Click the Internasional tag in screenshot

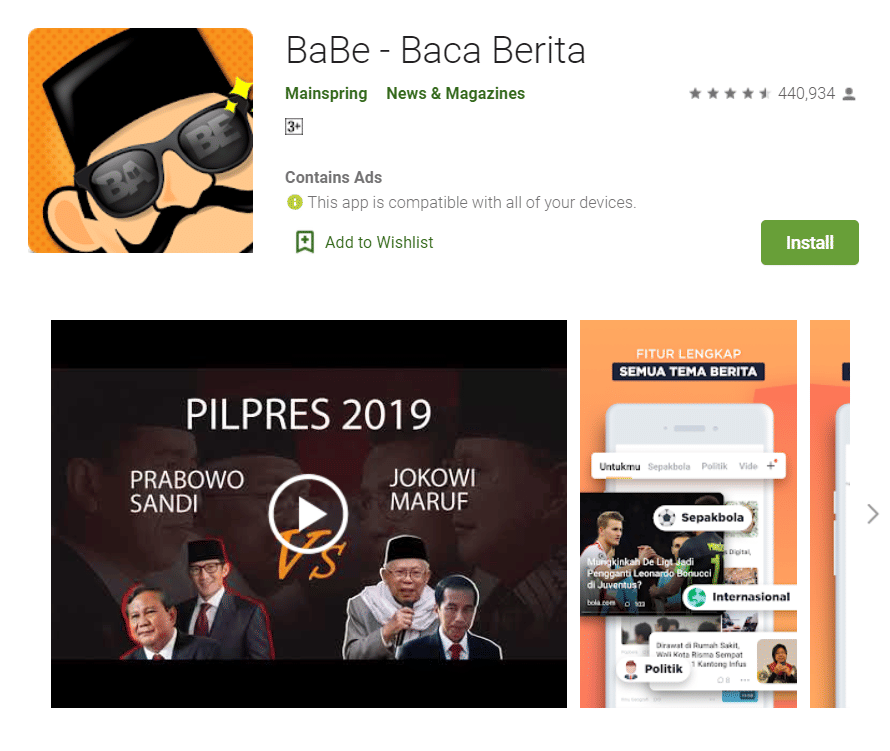pos(740,597)
